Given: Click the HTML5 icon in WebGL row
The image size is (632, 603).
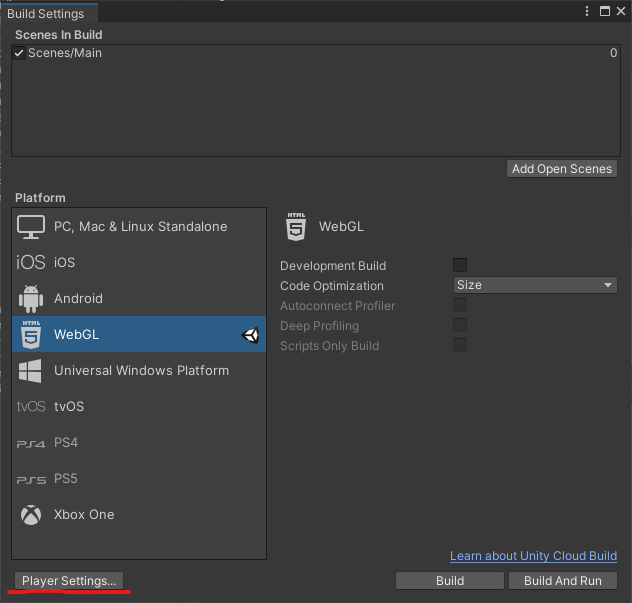Looking at the screenshot, I should pyautogui.click(x=31, y=335).
